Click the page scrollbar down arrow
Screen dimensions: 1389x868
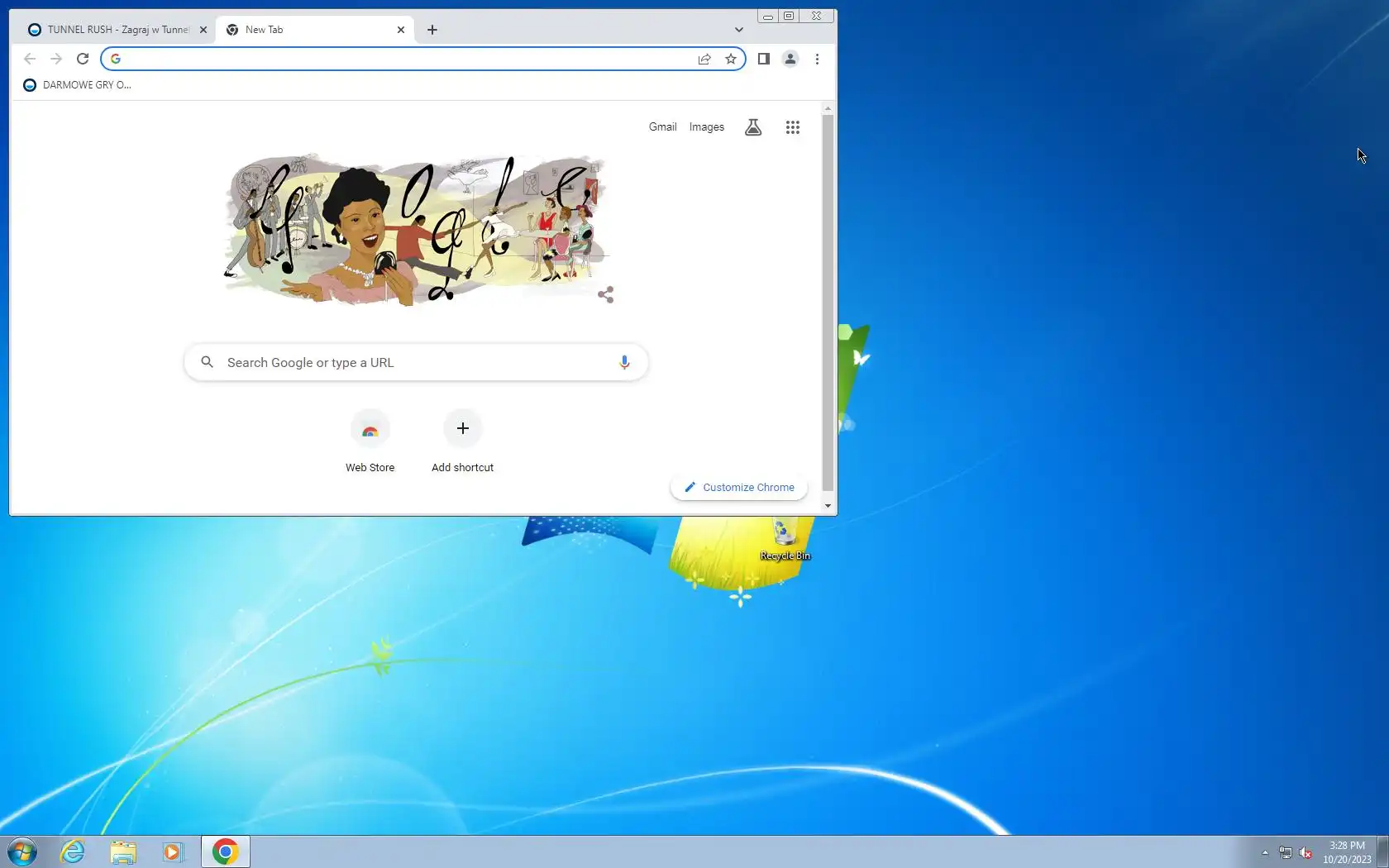828,506
